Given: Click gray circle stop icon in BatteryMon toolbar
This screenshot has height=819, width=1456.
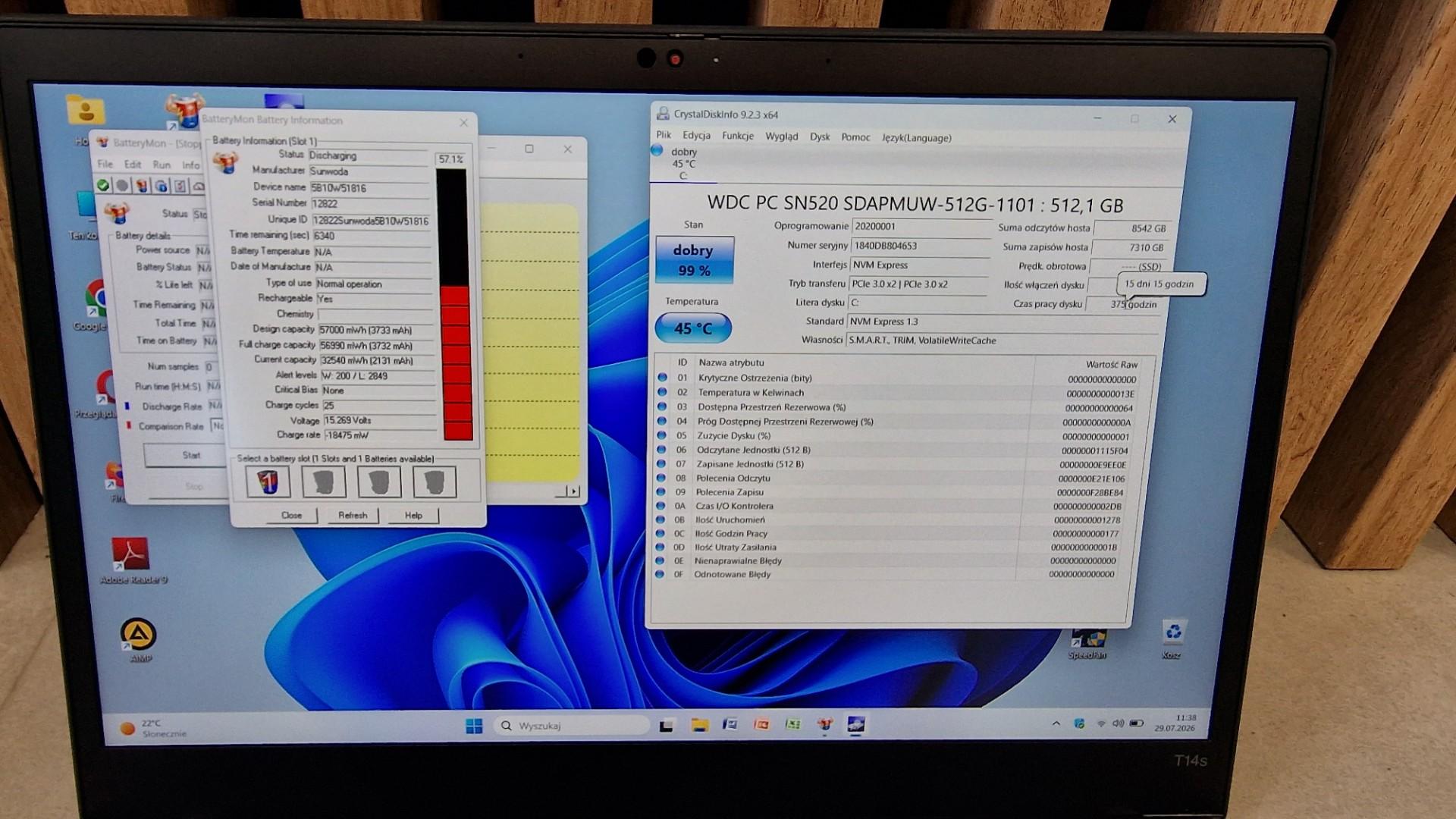Looking at the screenshot, I should [121, 185].
